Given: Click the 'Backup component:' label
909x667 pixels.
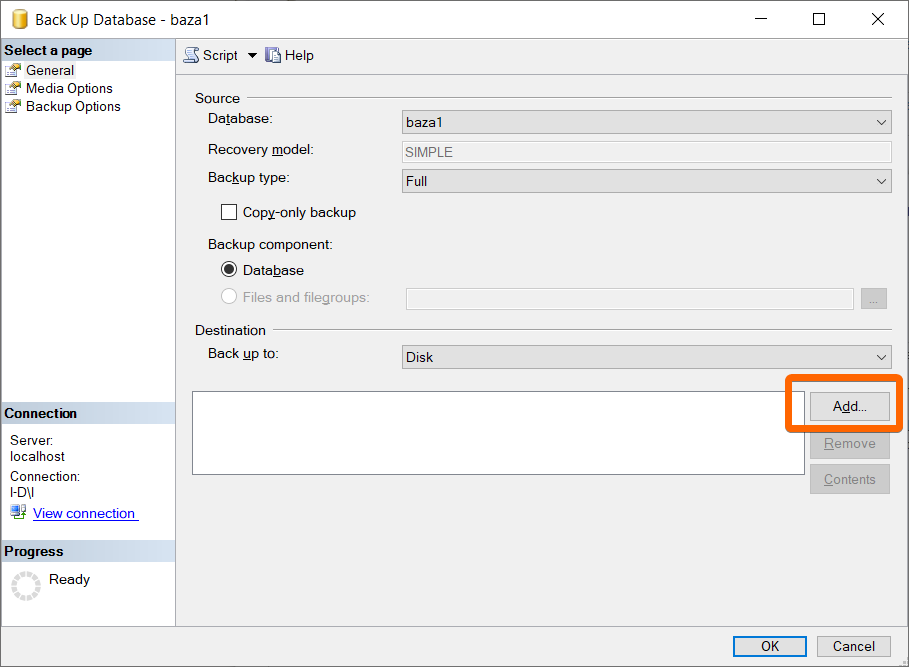Looking at the screenshot, I should tap(270, 245).
